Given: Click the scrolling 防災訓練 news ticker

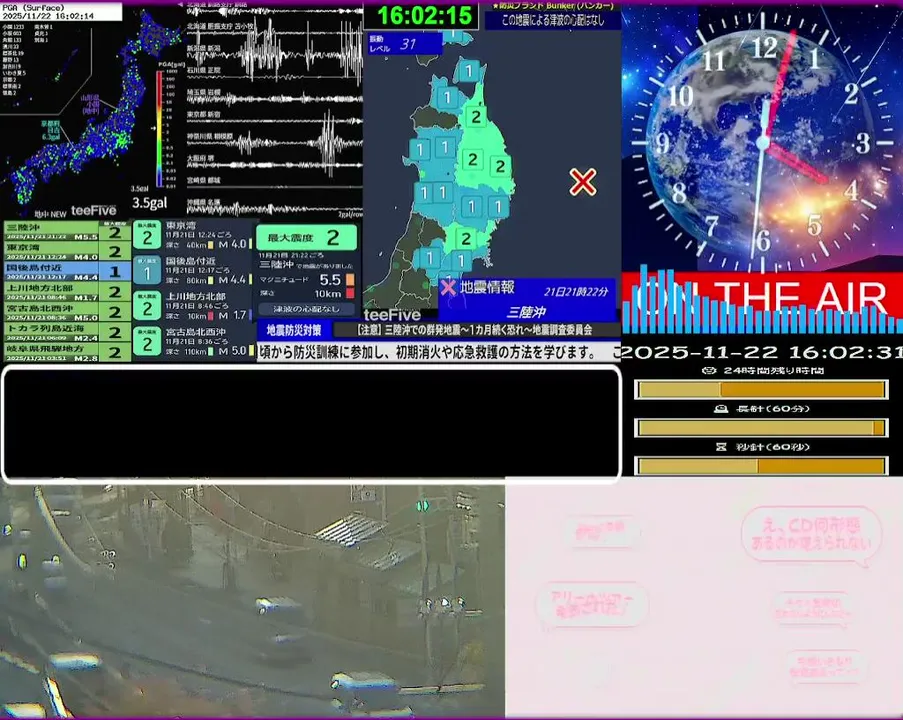Looking at the screenshot, I should pos(439,352).
